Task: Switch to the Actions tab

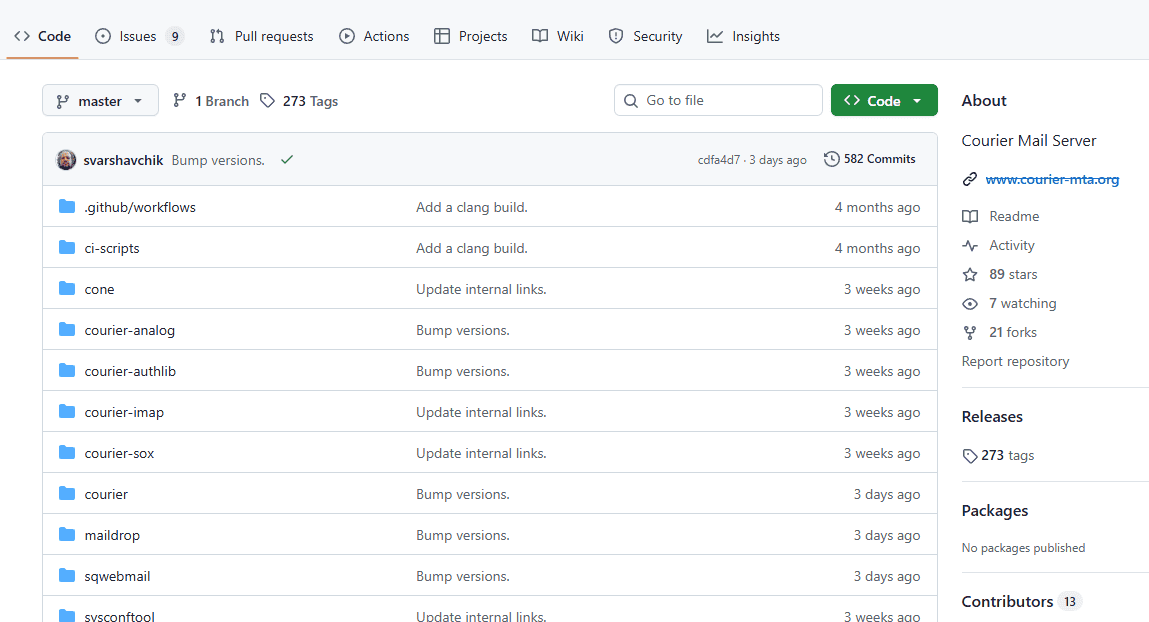Action: (374, 36)
